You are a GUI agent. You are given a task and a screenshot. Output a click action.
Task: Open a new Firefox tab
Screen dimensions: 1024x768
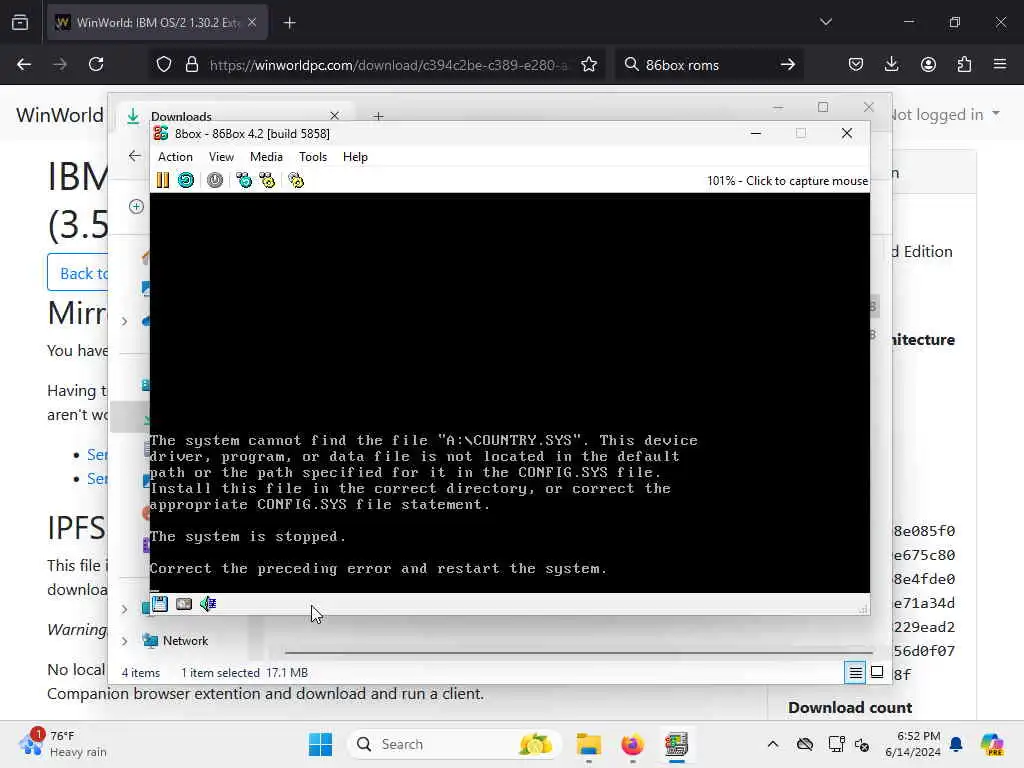click(x=289, y=23)
